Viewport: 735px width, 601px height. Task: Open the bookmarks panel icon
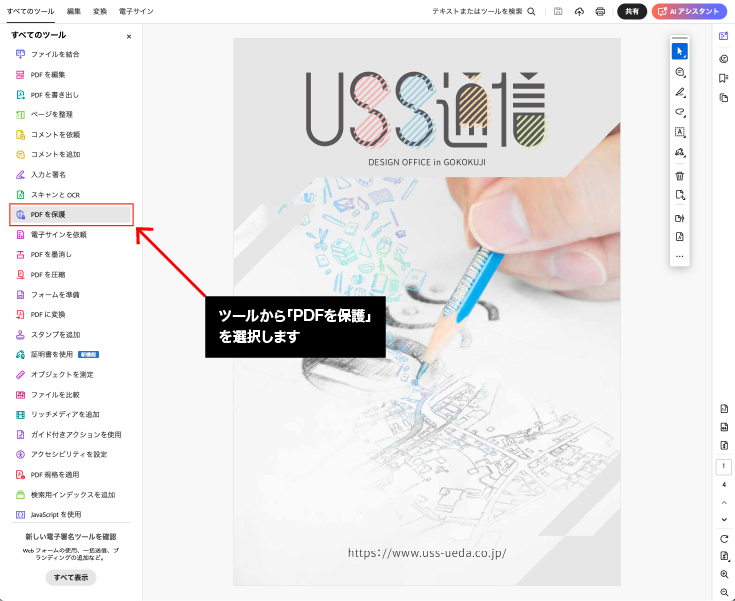724,78
